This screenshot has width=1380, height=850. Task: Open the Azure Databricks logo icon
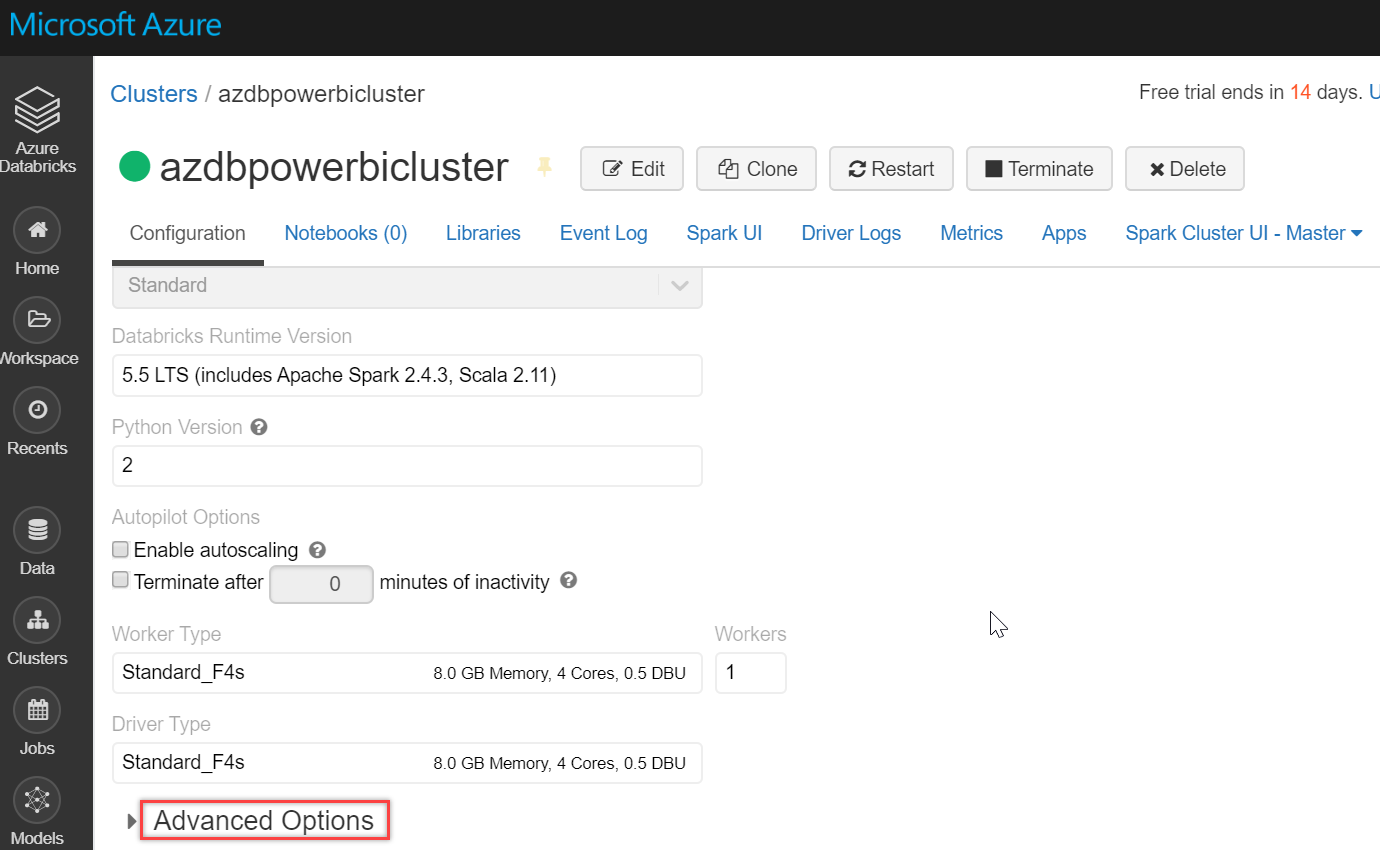tap(38, 110)
